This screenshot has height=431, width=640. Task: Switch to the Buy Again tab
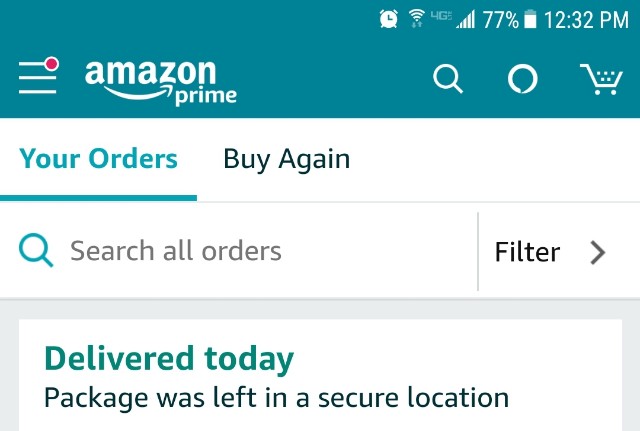(x=287, y=160)
